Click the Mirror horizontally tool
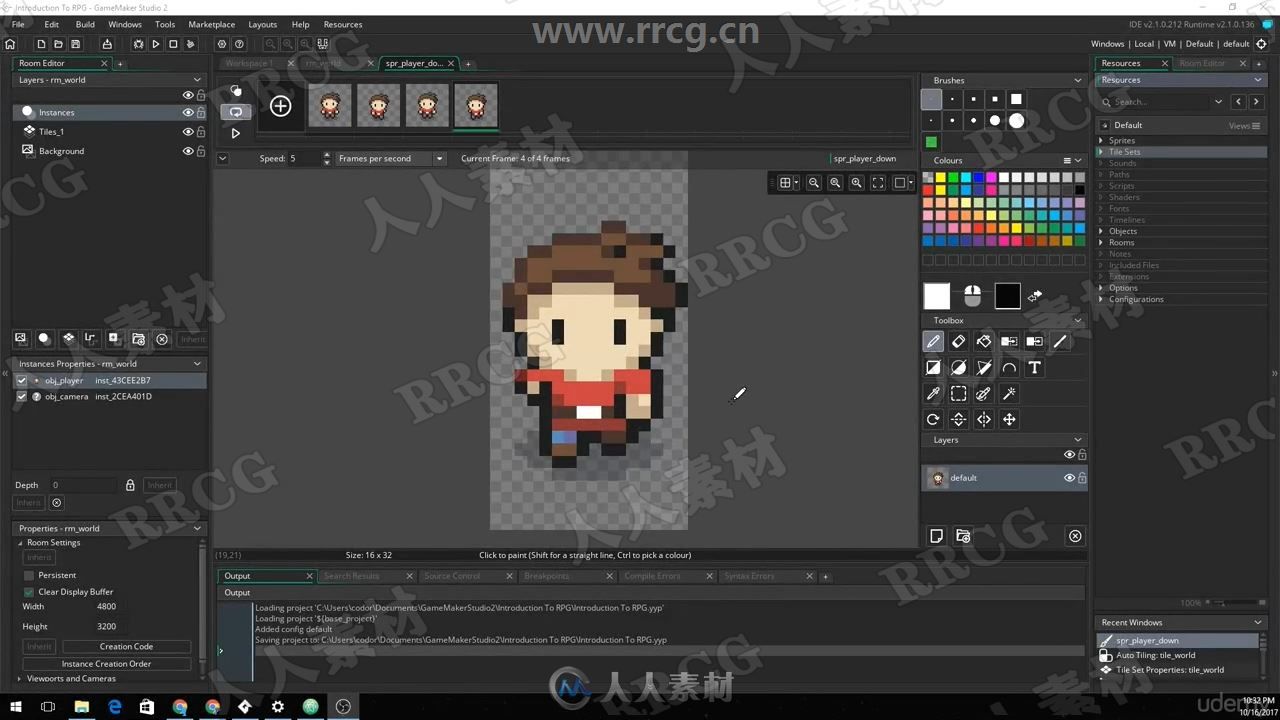 pyautogui.click(x=984, y=420)
